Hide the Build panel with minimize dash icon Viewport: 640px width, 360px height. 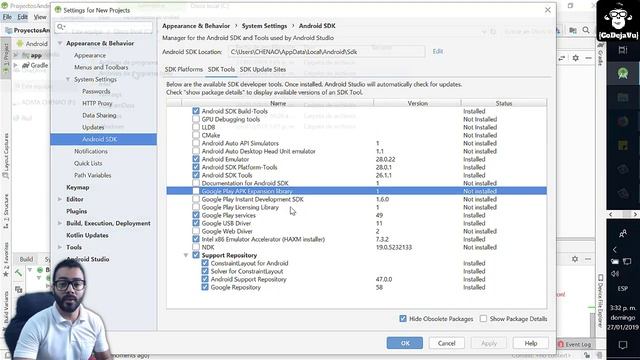click(x=588, y=259)
